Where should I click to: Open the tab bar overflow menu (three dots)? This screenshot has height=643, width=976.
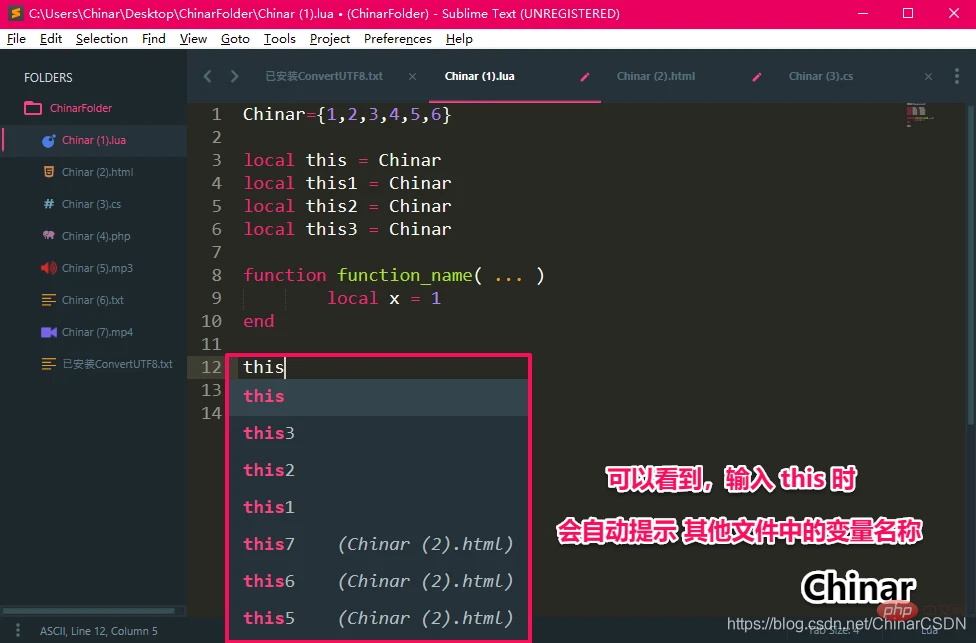tap(957, 76)
